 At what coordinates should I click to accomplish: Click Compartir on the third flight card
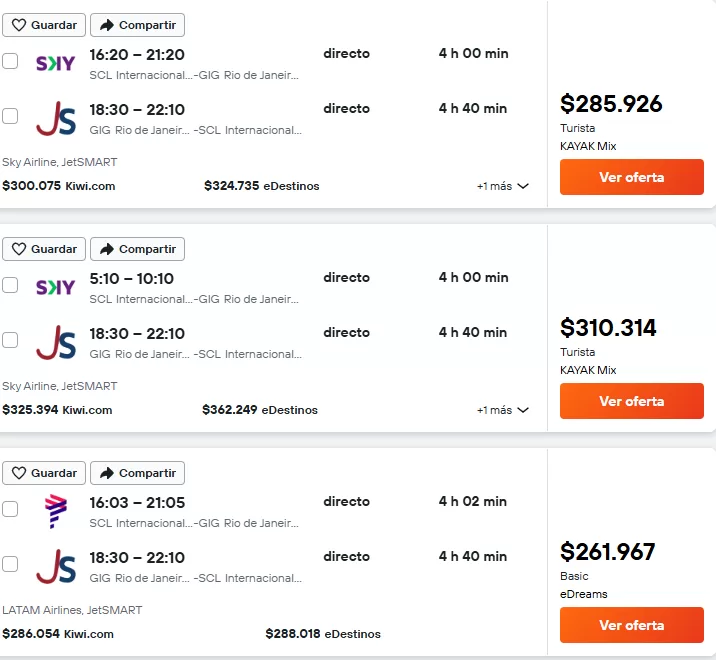[137, 473]
